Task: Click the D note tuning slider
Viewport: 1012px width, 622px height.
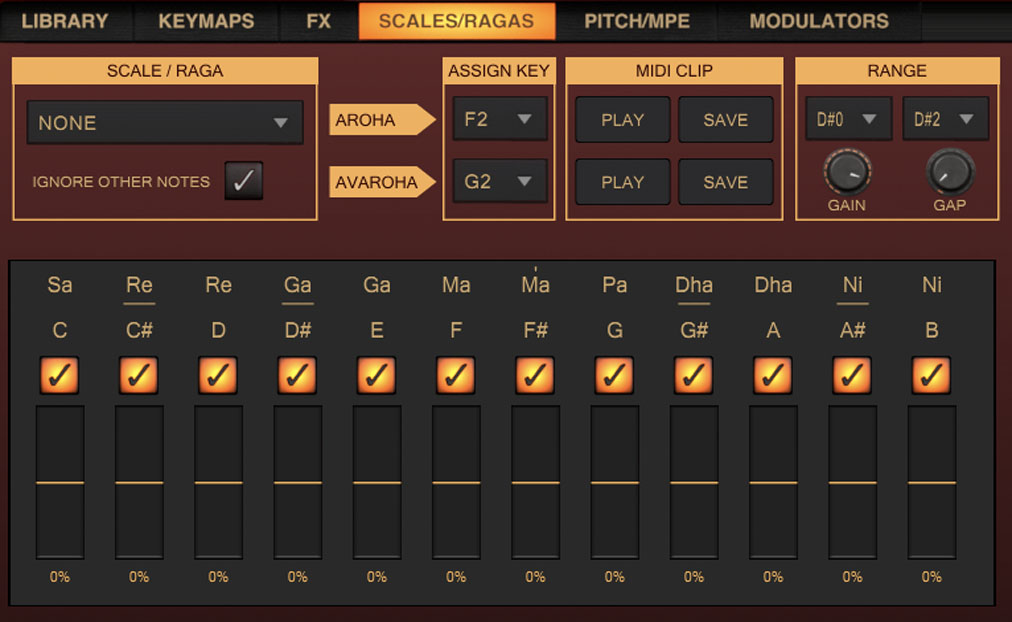Action: point(219,482)
